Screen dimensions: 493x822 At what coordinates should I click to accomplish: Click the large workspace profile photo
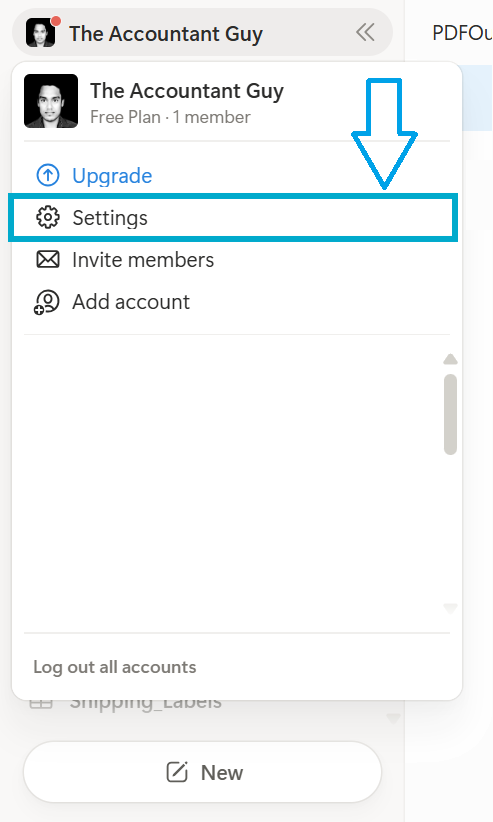(51, 101)
